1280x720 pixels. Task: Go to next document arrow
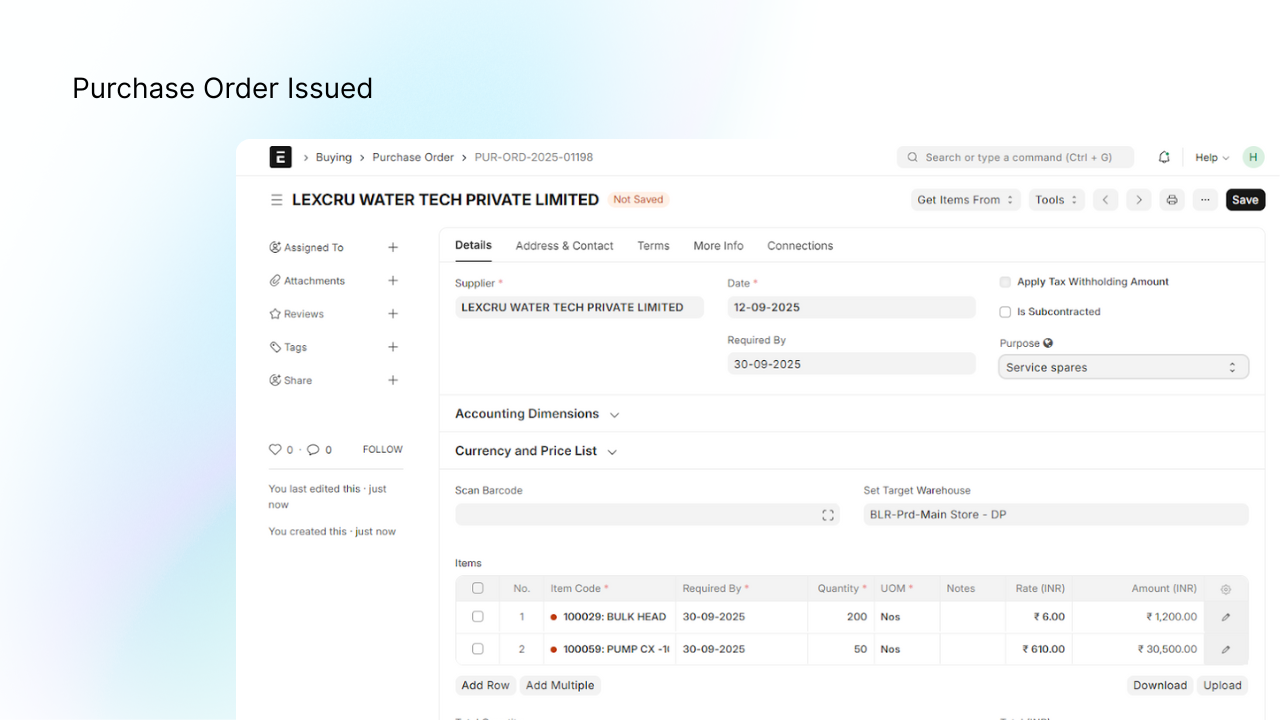pyautogui.click(x=1139, y=200)
